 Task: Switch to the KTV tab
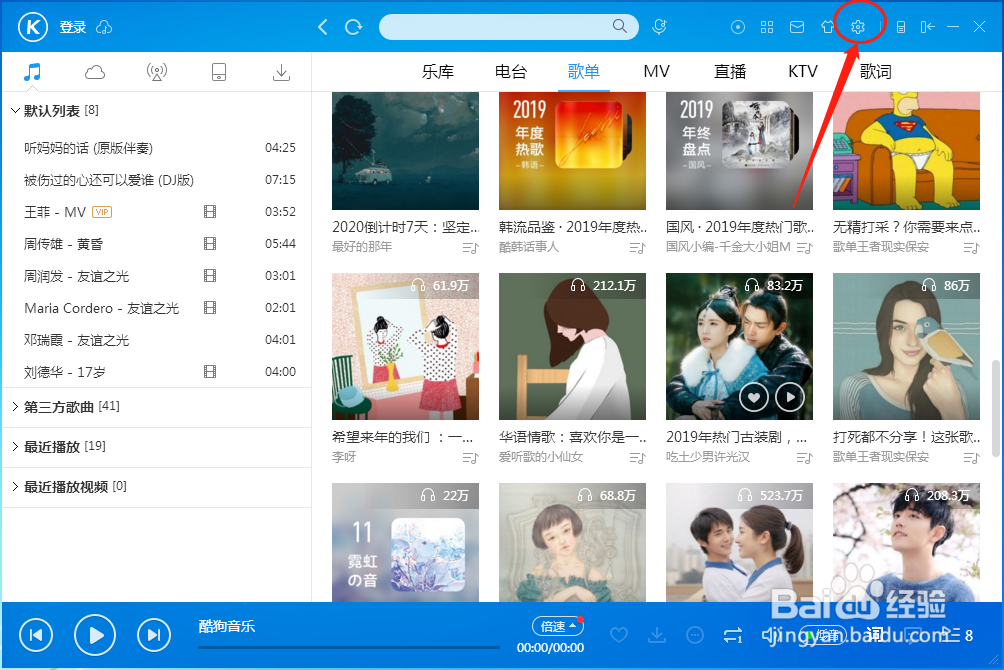(x=803, y=72)
